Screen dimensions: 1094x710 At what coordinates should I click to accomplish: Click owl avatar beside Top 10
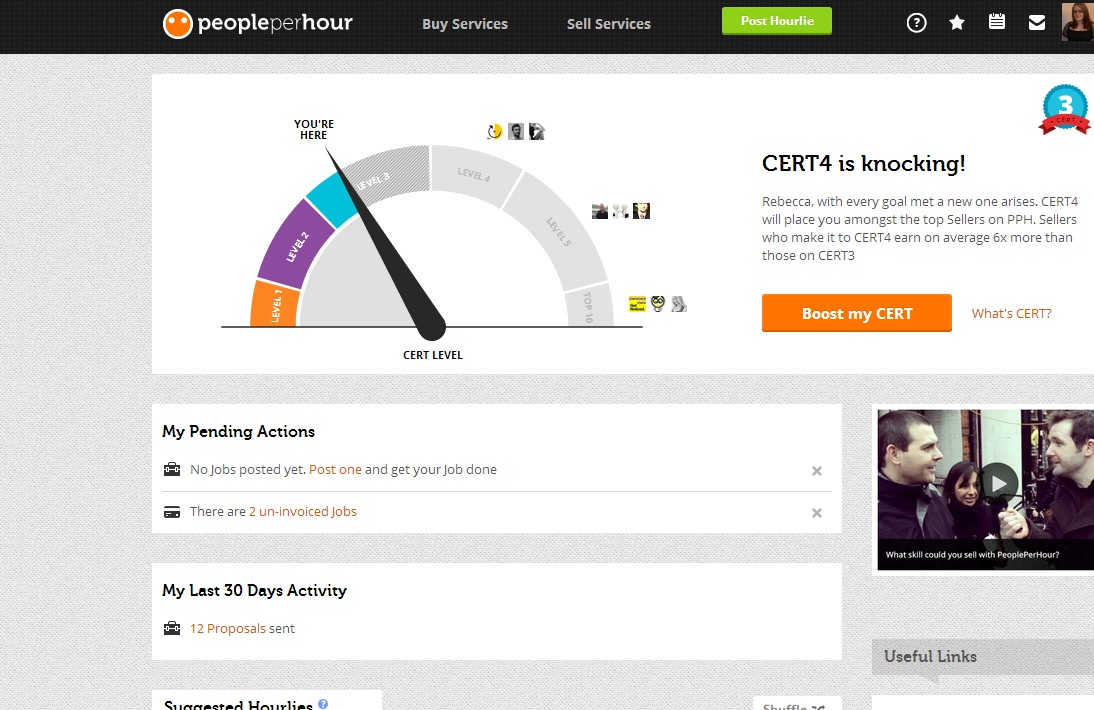click(658, 303)
